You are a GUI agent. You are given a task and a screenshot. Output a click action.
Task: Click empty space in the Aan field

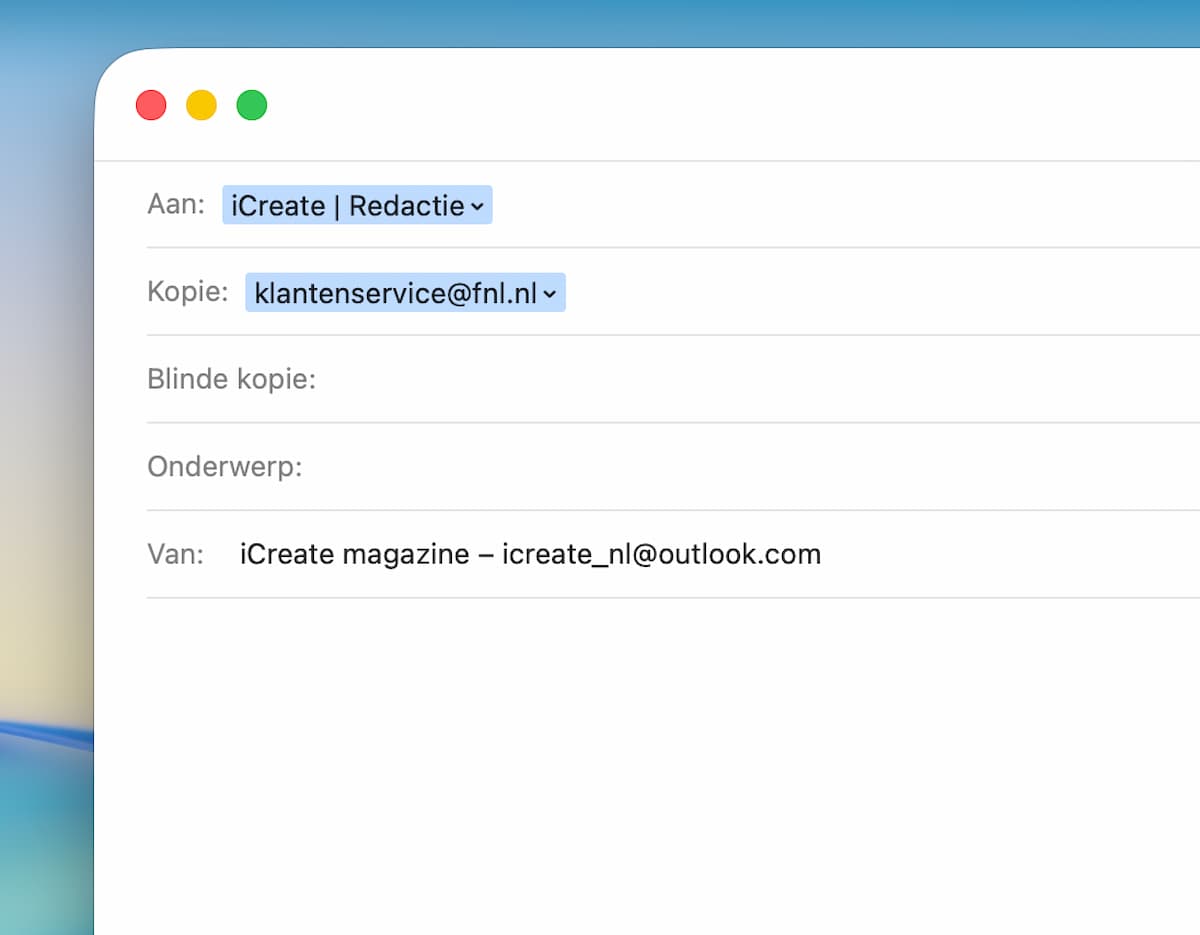click(x=800, y=206)
